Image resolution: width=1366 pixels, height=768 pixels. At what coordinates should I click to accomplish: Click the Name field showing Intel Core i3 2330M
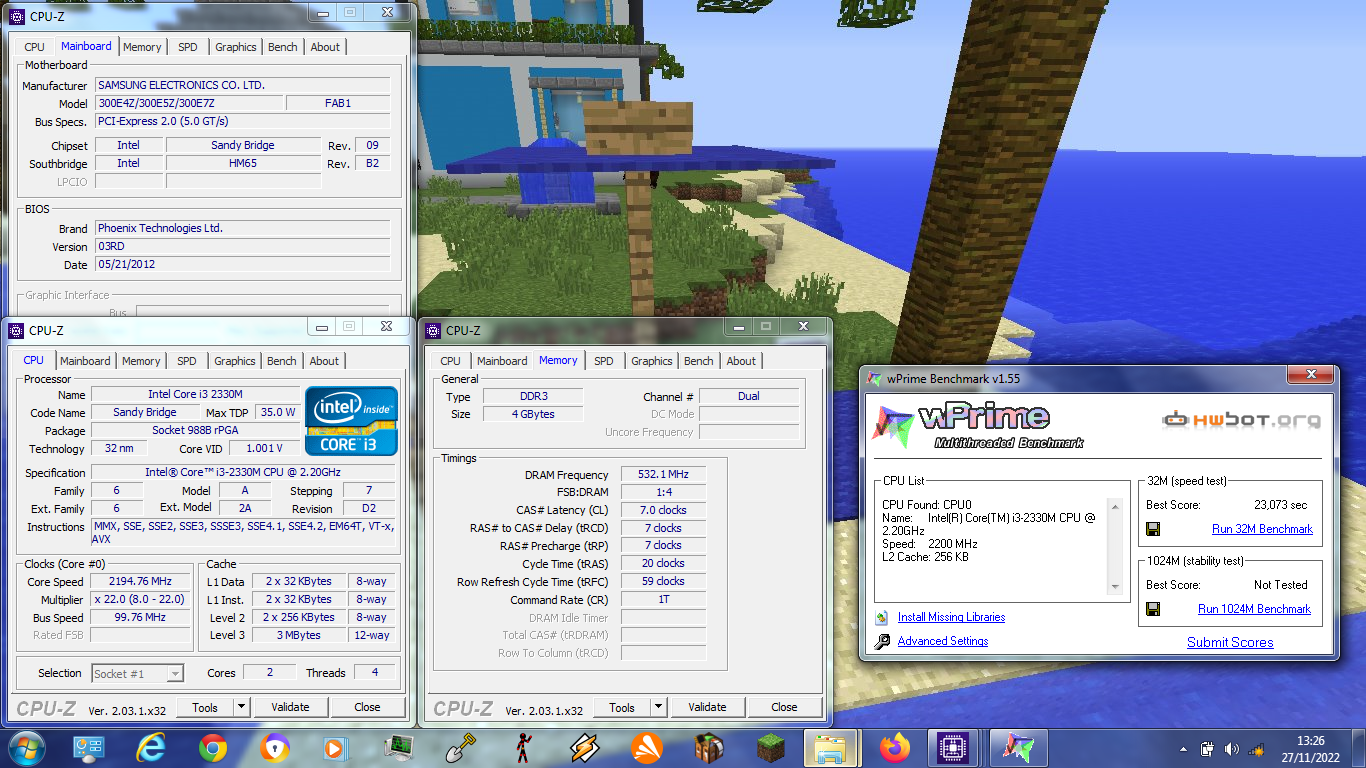click(196, 394)
